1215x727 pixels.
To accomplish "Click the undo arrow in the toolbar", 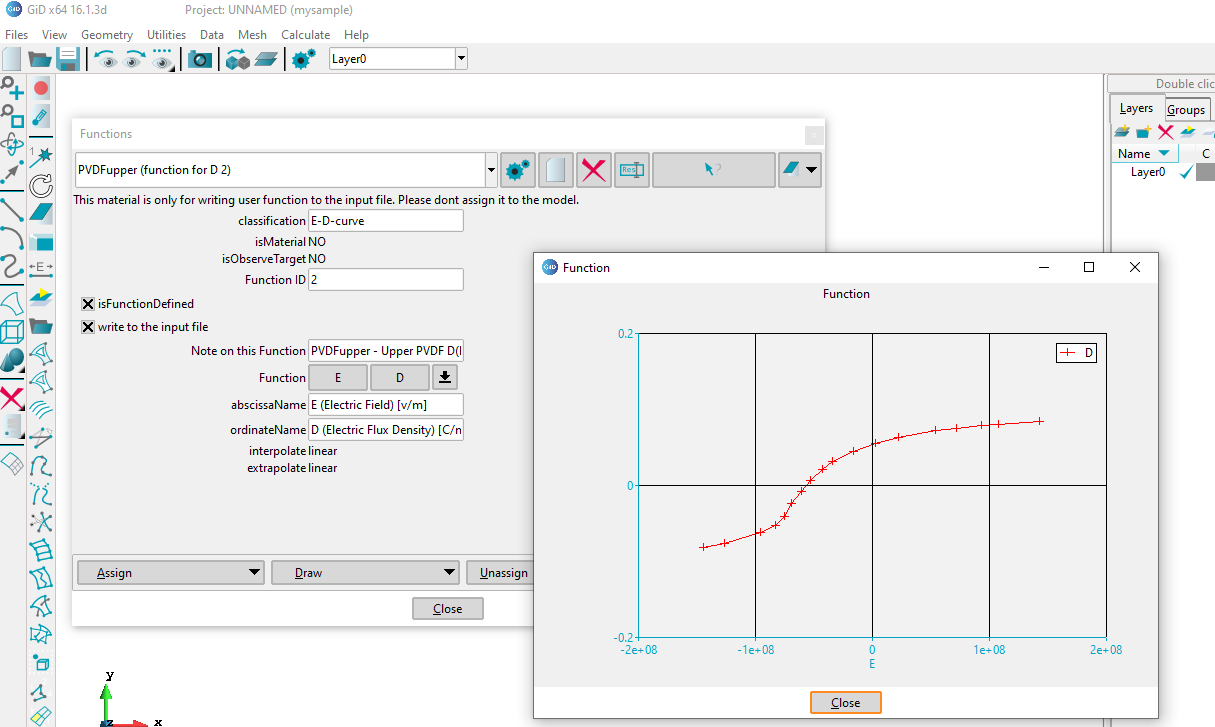I will click(106, 58).
